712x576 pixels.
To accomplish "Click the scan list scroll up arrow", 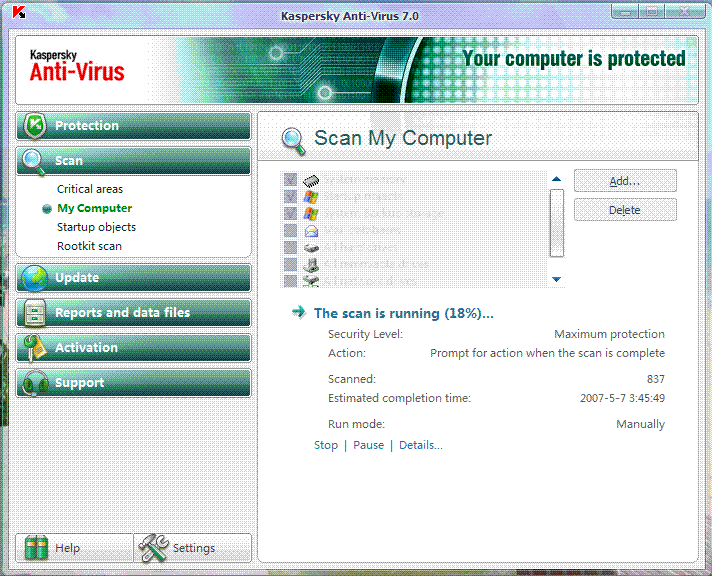I will click(x=557, y=179).
